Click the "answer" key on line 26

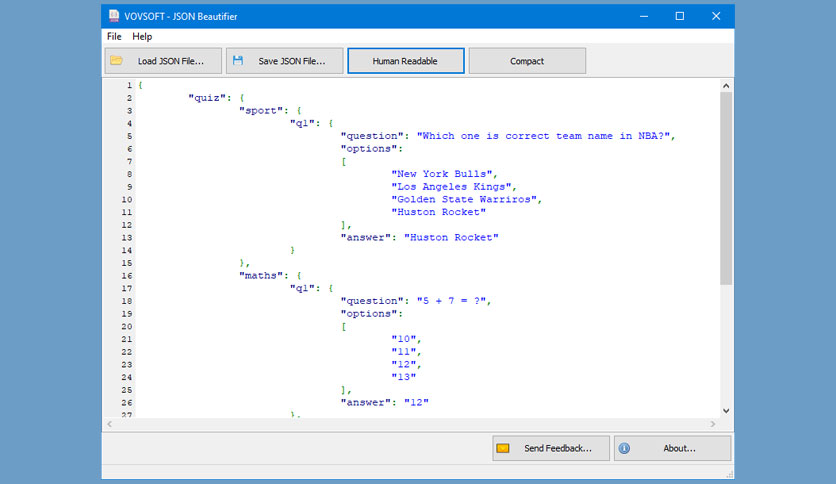coord(365,402)
